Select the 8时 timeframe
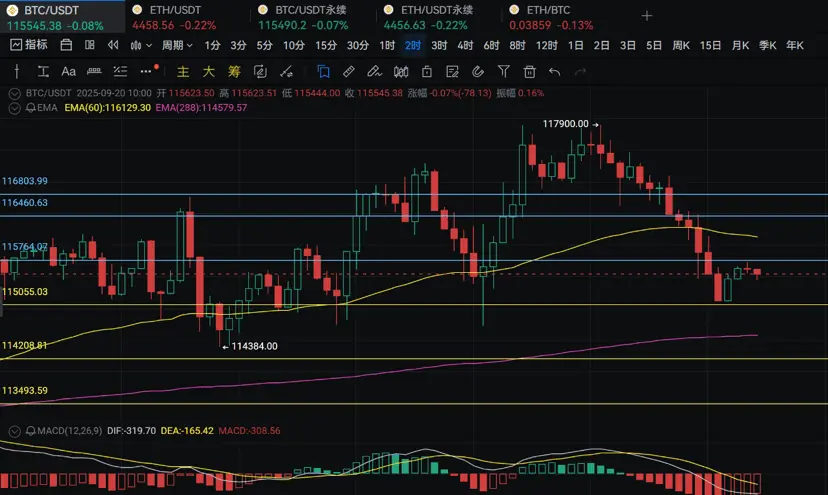The image size is (828, 495). pyautogui.click(x=518, y=45)
